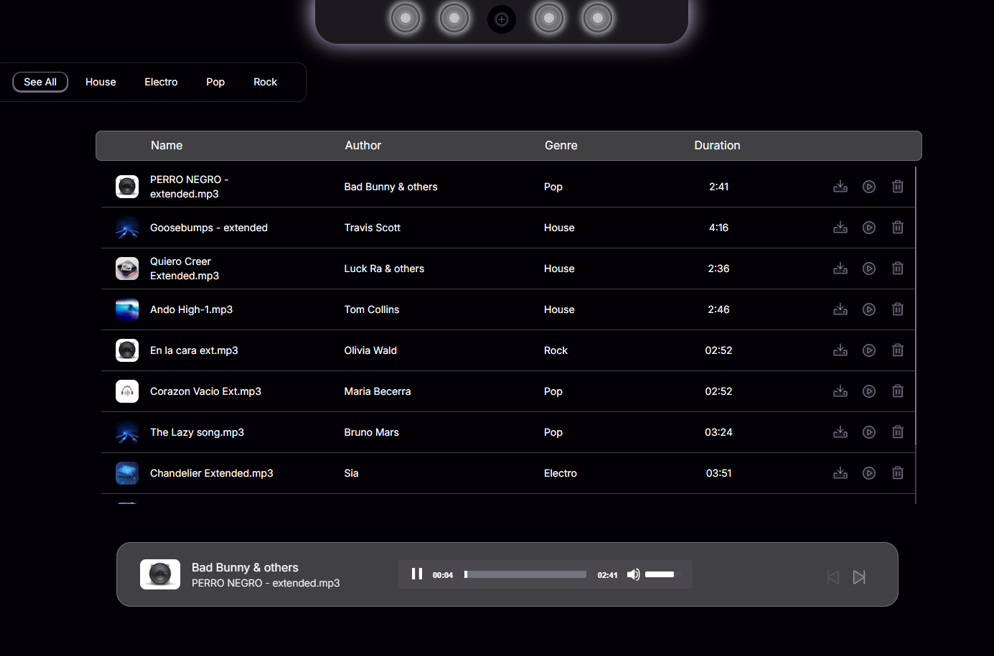Go back to the previous track

click(832, 577)
